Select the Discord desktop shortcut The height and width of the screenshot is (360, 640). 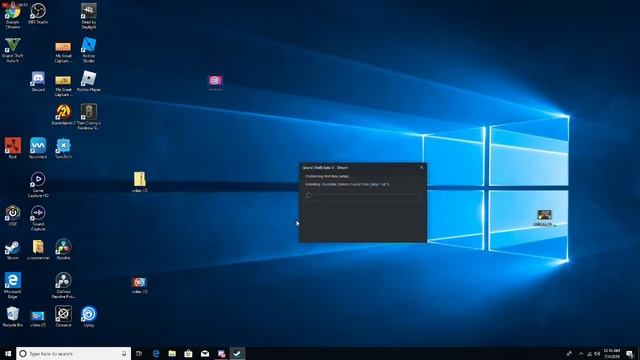coord(38,81)
